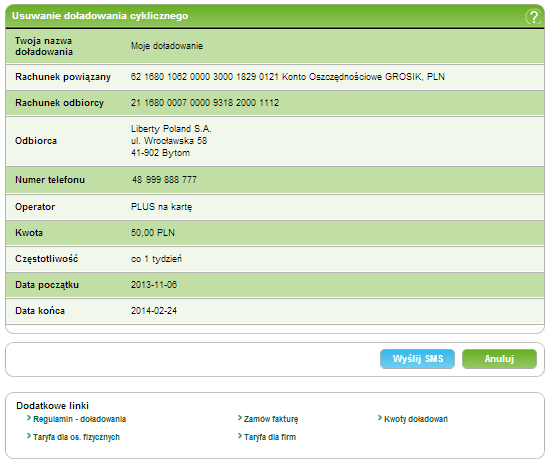Click end date 2014-02-24
Screen dimensions: 548x465
(154, 311)
